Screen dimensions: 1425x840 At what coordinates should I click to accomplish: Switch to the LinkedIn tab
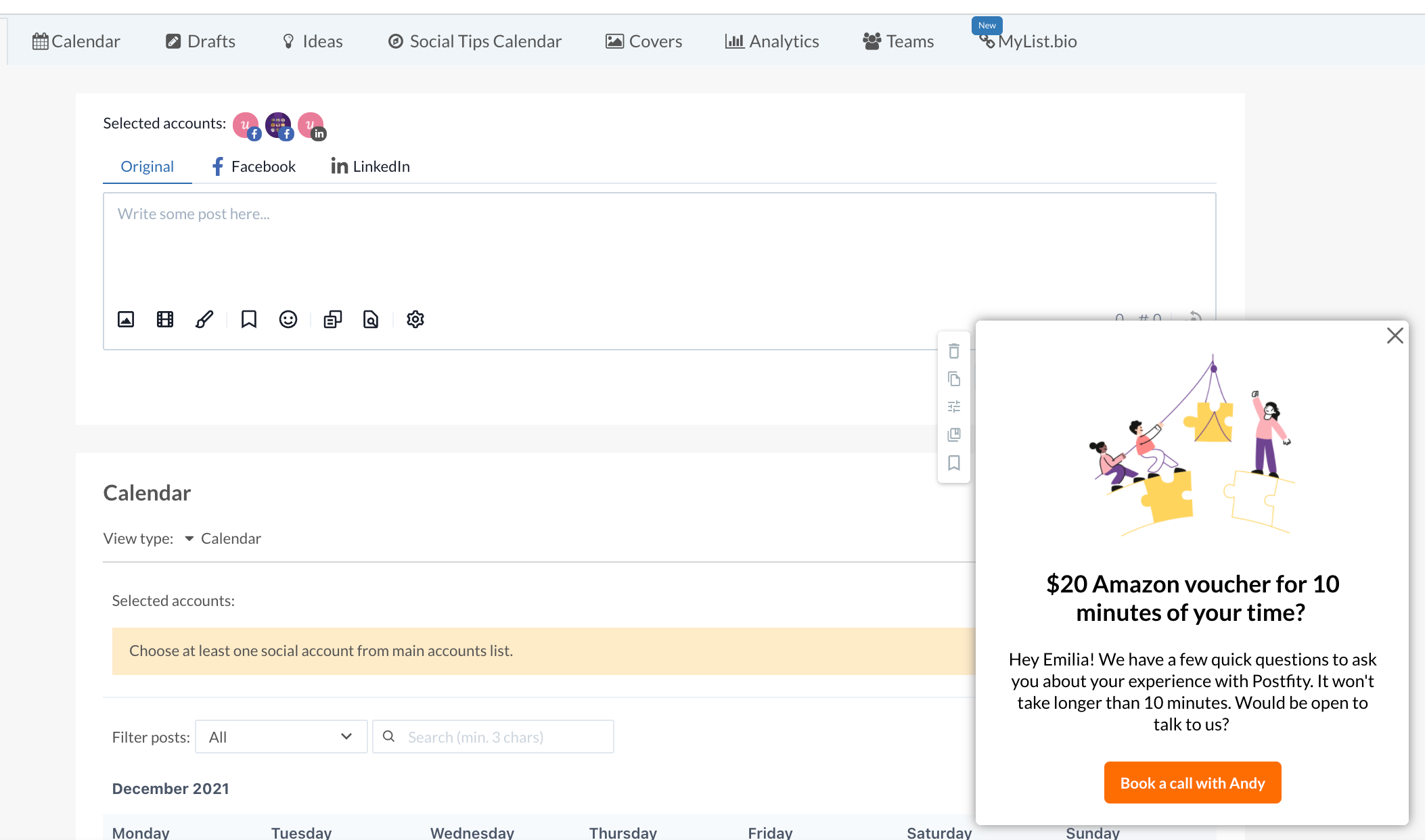click(x=370, y=166)
